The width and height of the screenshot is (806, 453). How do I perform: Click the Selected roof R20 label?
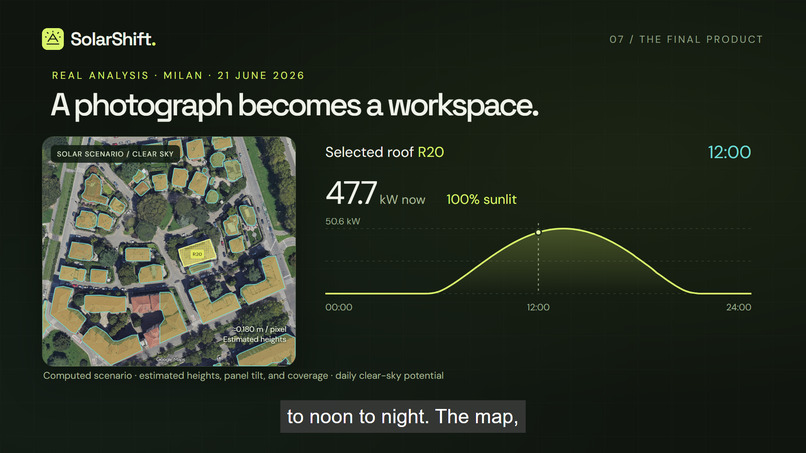tap(384, 152)
